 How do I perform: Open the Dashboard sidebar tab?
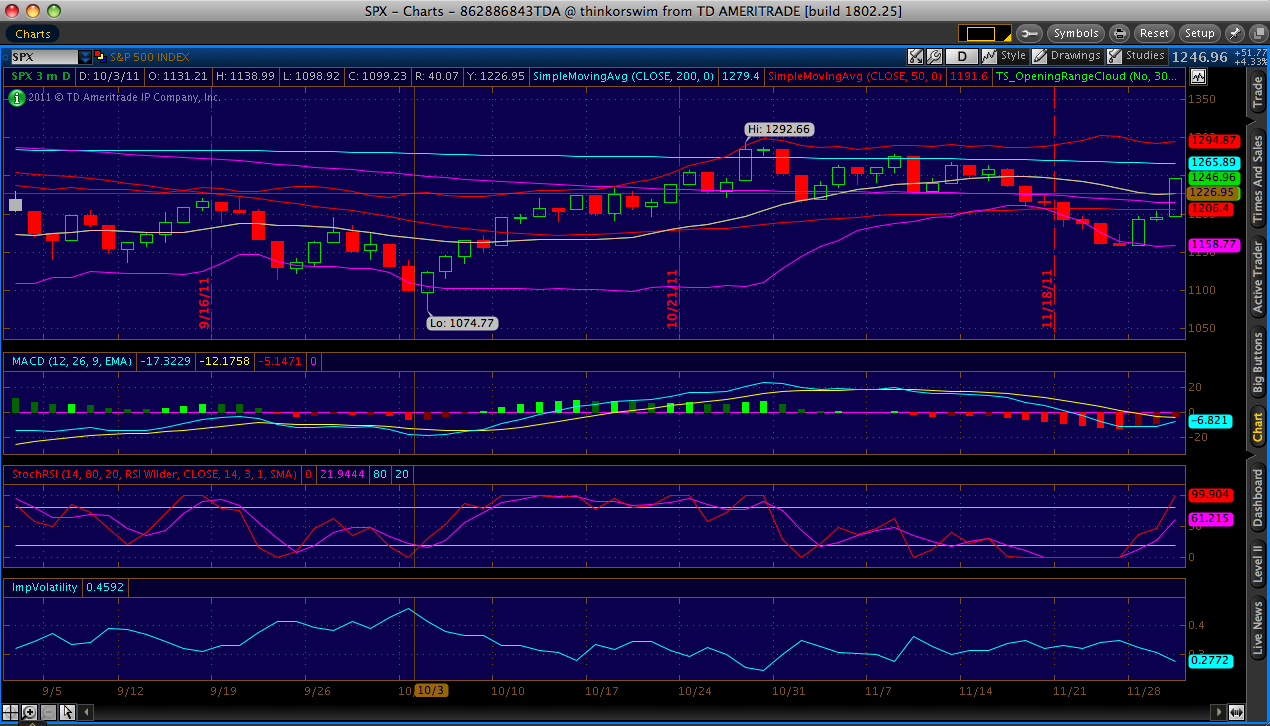coord(1258,497)
